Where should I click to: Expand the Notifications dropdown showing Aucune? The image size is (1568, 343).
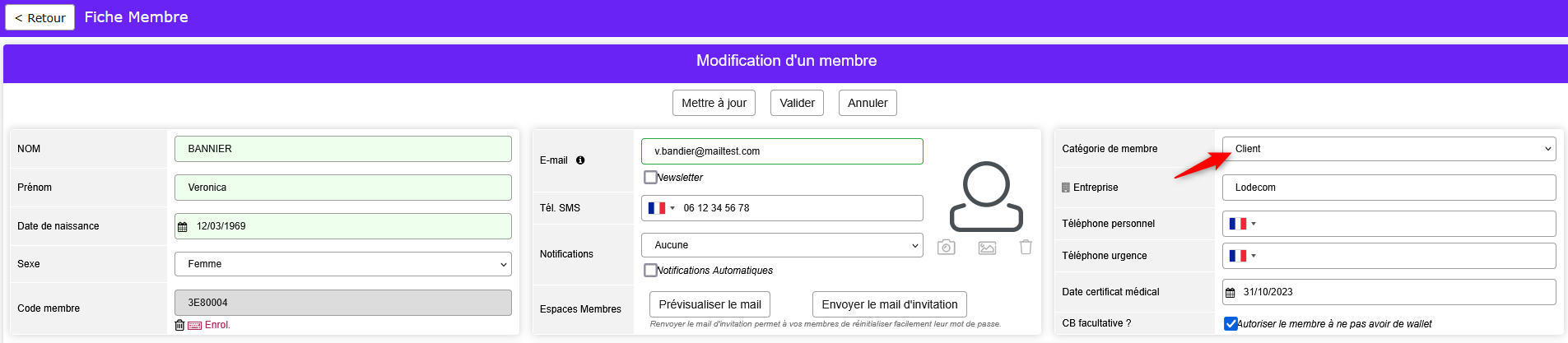[x=781, y=245]
